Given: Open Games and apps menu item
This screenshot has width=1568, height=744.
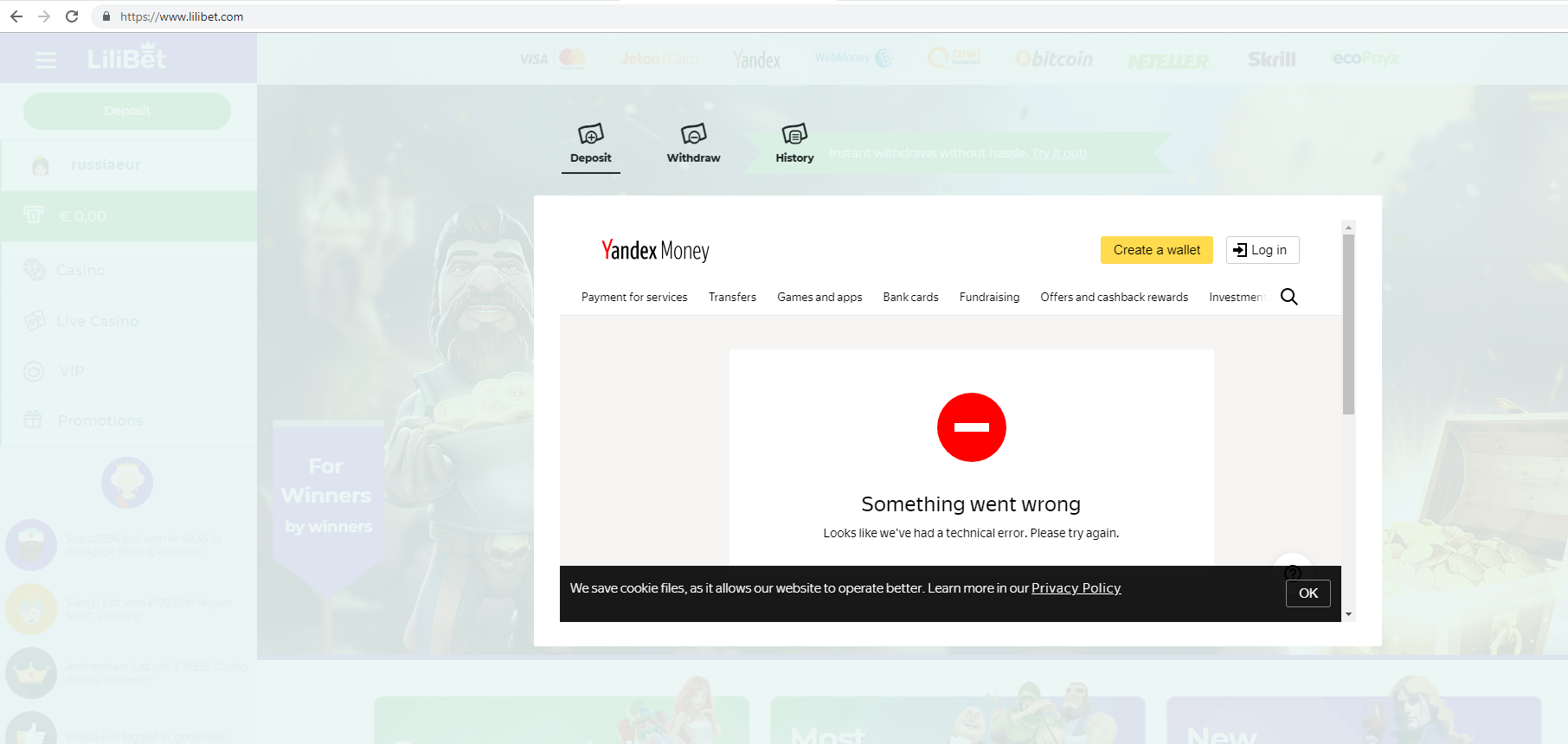Looking at the screenshot, I should (819, 297).
